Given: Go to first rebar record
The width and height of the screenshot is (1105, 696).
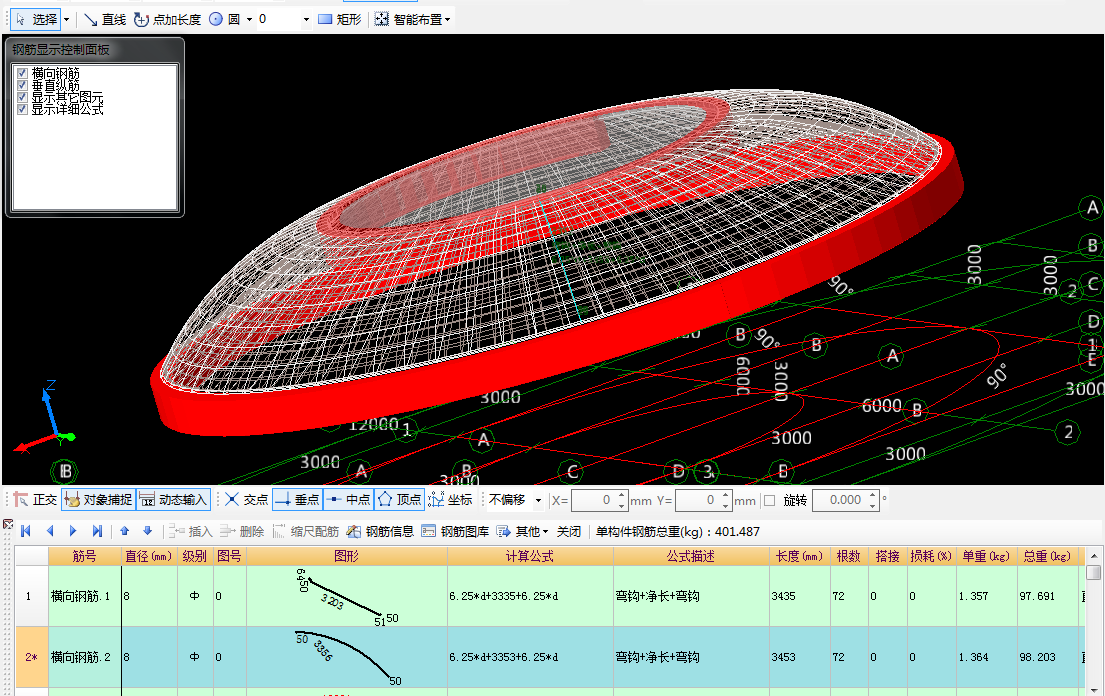Looking at the screenshot, I should point(26,531).
